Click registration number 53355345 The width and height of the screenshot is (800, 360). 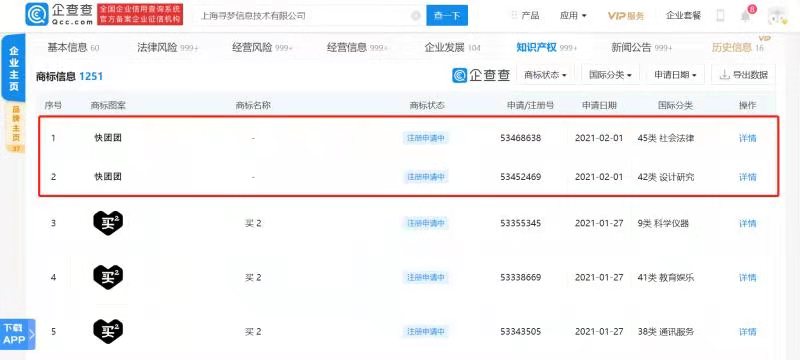tap(520, 223)
